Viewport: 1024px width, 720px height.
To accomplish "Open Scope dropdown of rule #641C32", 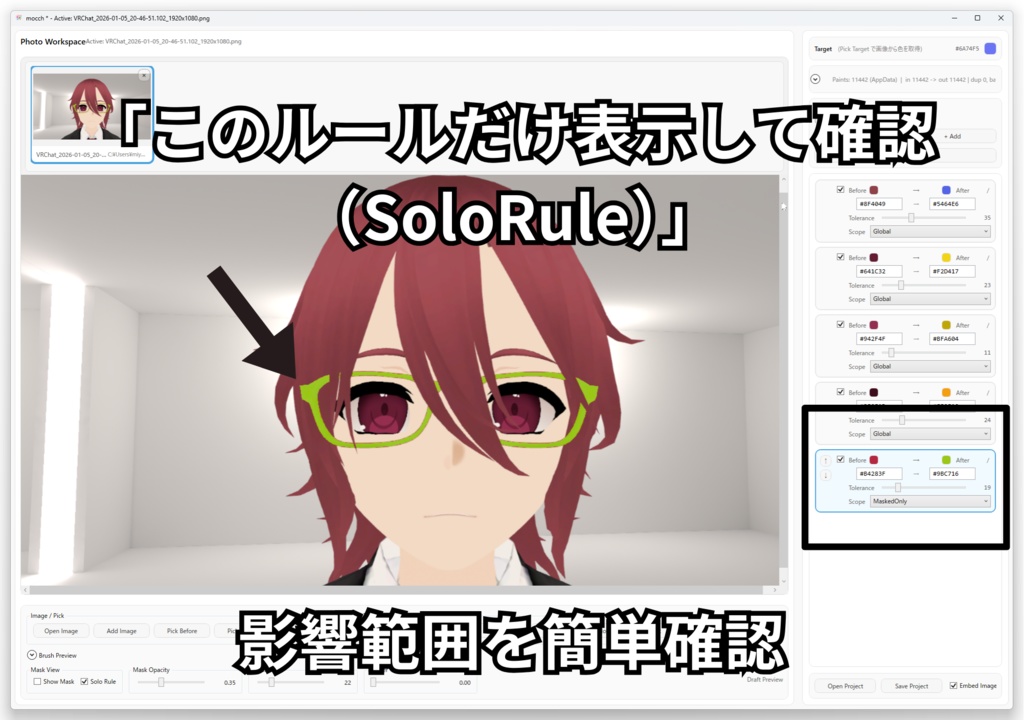I will tap(930, 299).
